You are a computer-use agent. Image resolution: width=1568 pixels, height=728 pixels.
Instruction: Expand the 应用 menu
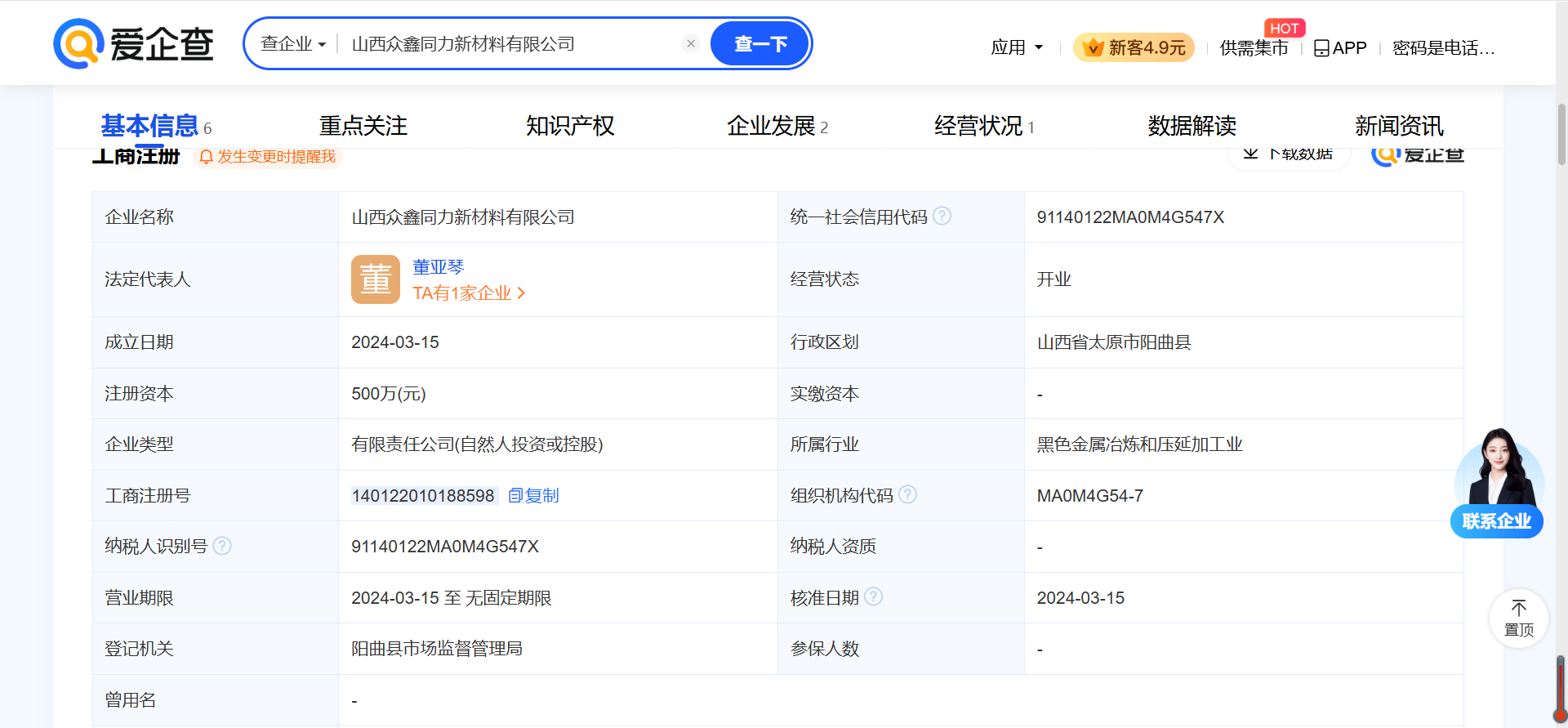coord(1017,47)
